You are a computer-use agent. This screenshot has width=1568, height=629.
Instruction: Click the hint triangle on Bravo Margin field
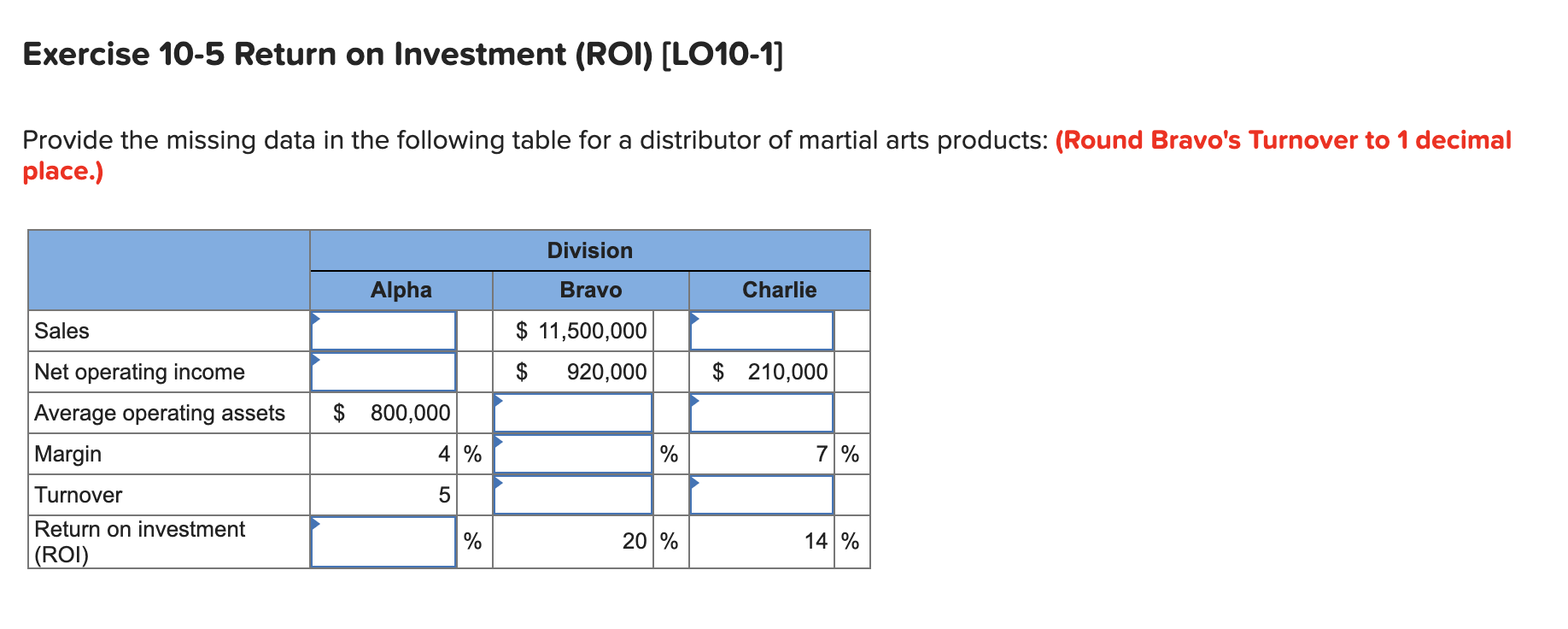click(x=497, y=440)
